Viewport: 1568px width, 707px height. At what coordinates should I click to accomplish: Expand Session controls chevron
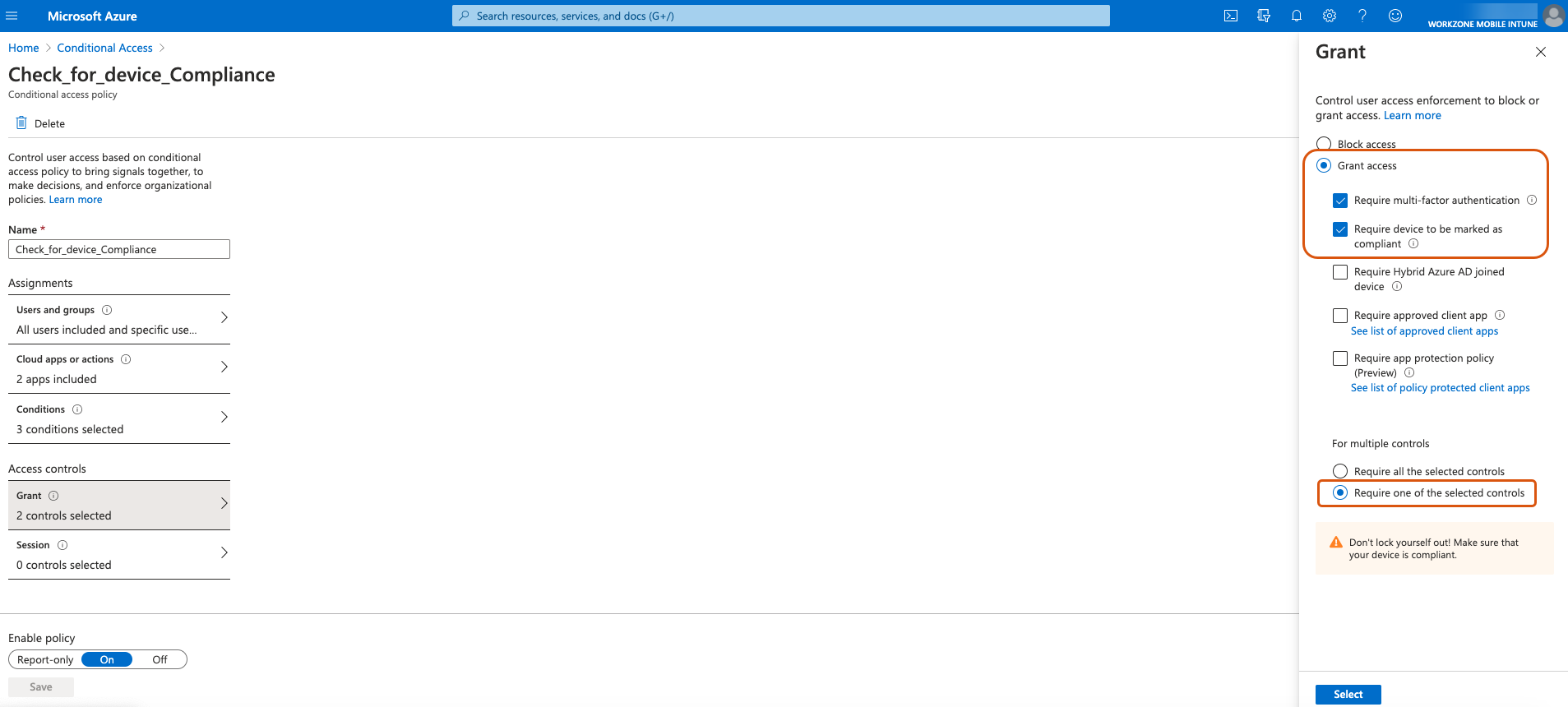[x=224, y=552]
